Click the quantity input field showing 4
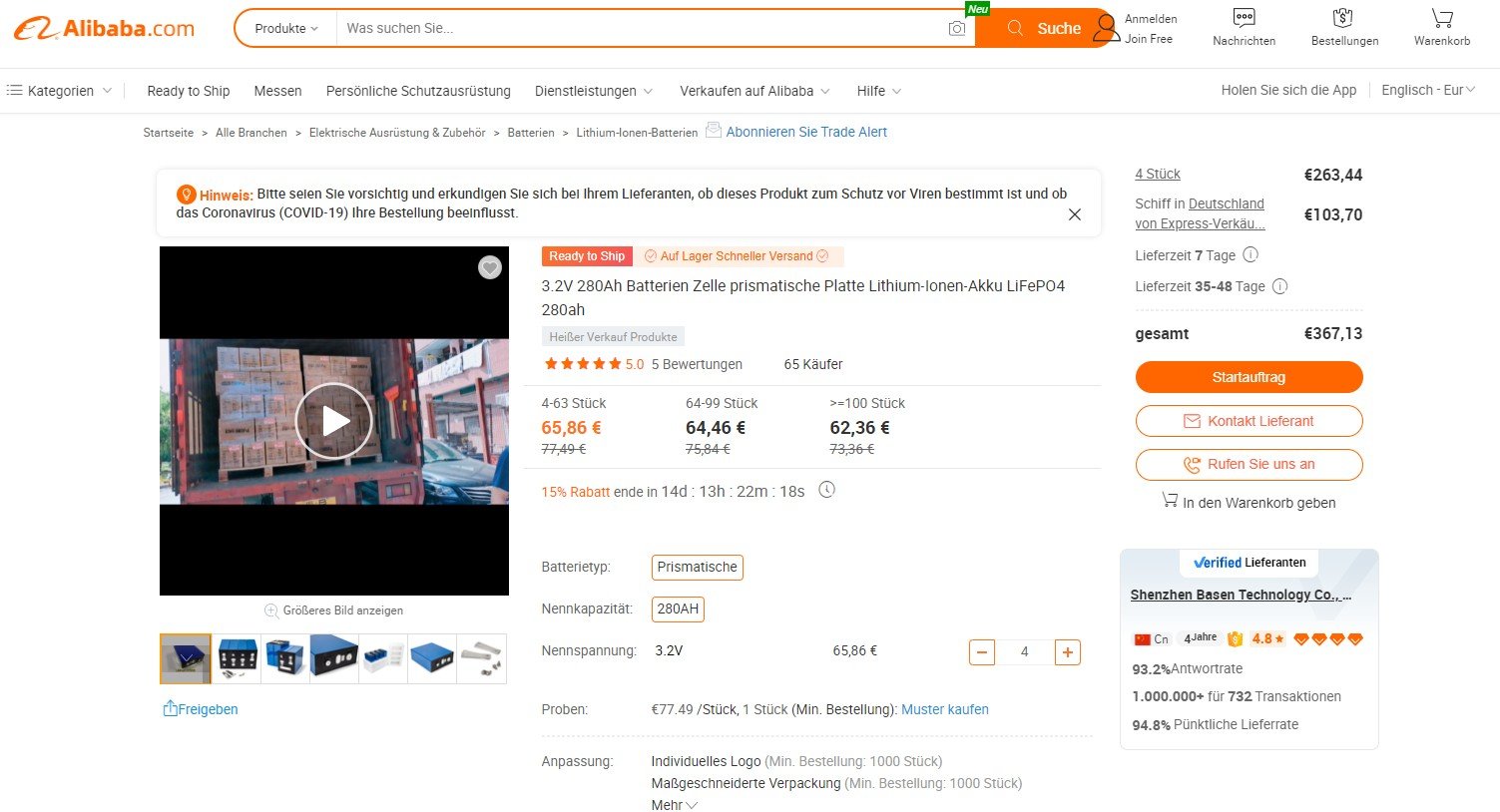This screenshot has width=1500, height=812. click(x=1025, y=652)
